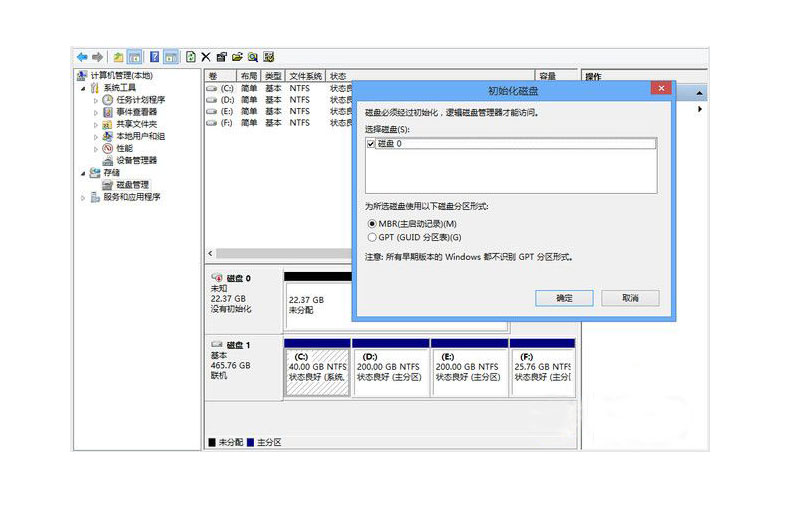794x510 pixels.
Task: Click the magnifier search toolbar icon
Action: 253,57
